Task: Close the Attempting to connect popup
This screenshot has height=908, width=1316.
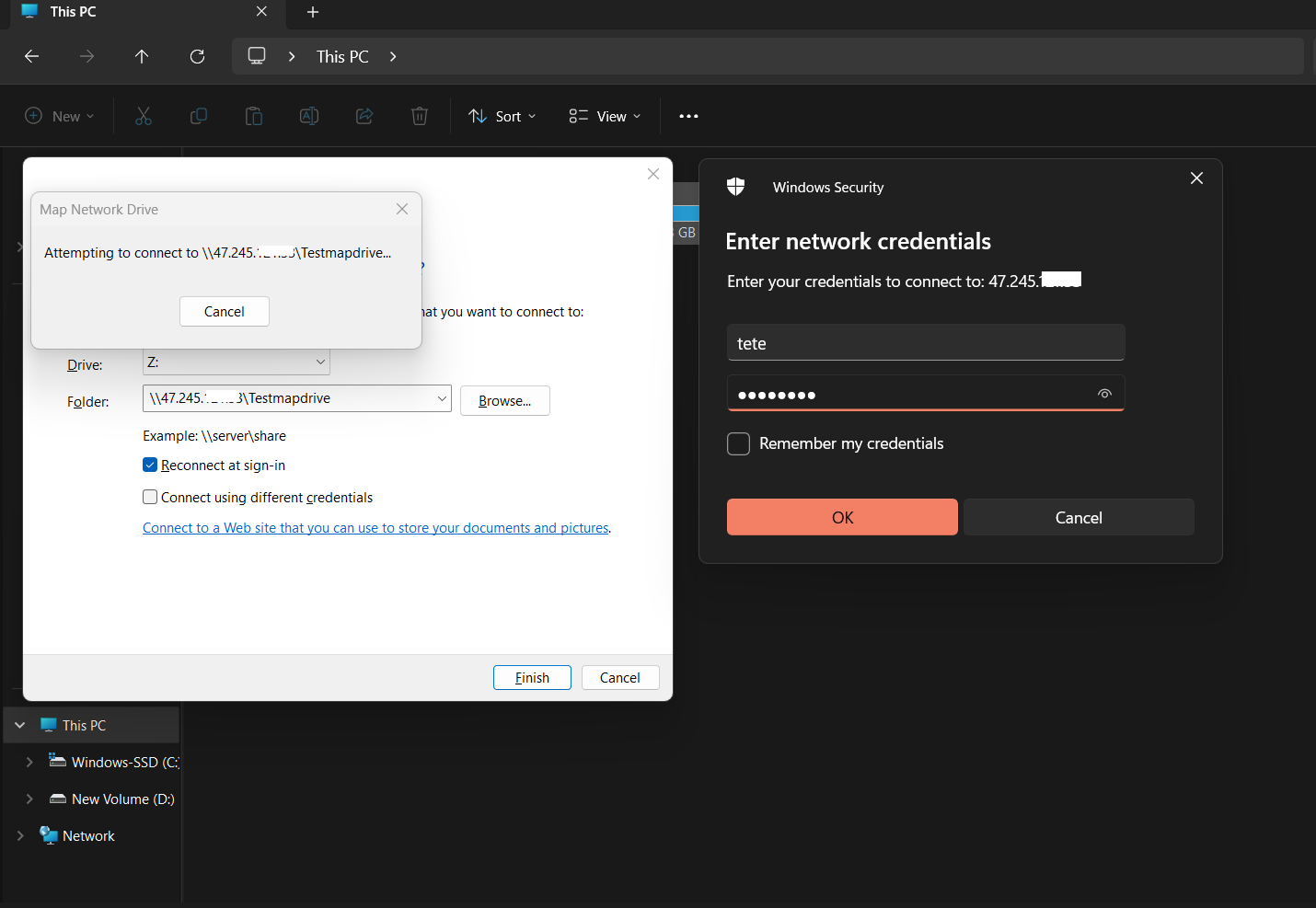Action: pyautogui.click(x=402, y=209)
